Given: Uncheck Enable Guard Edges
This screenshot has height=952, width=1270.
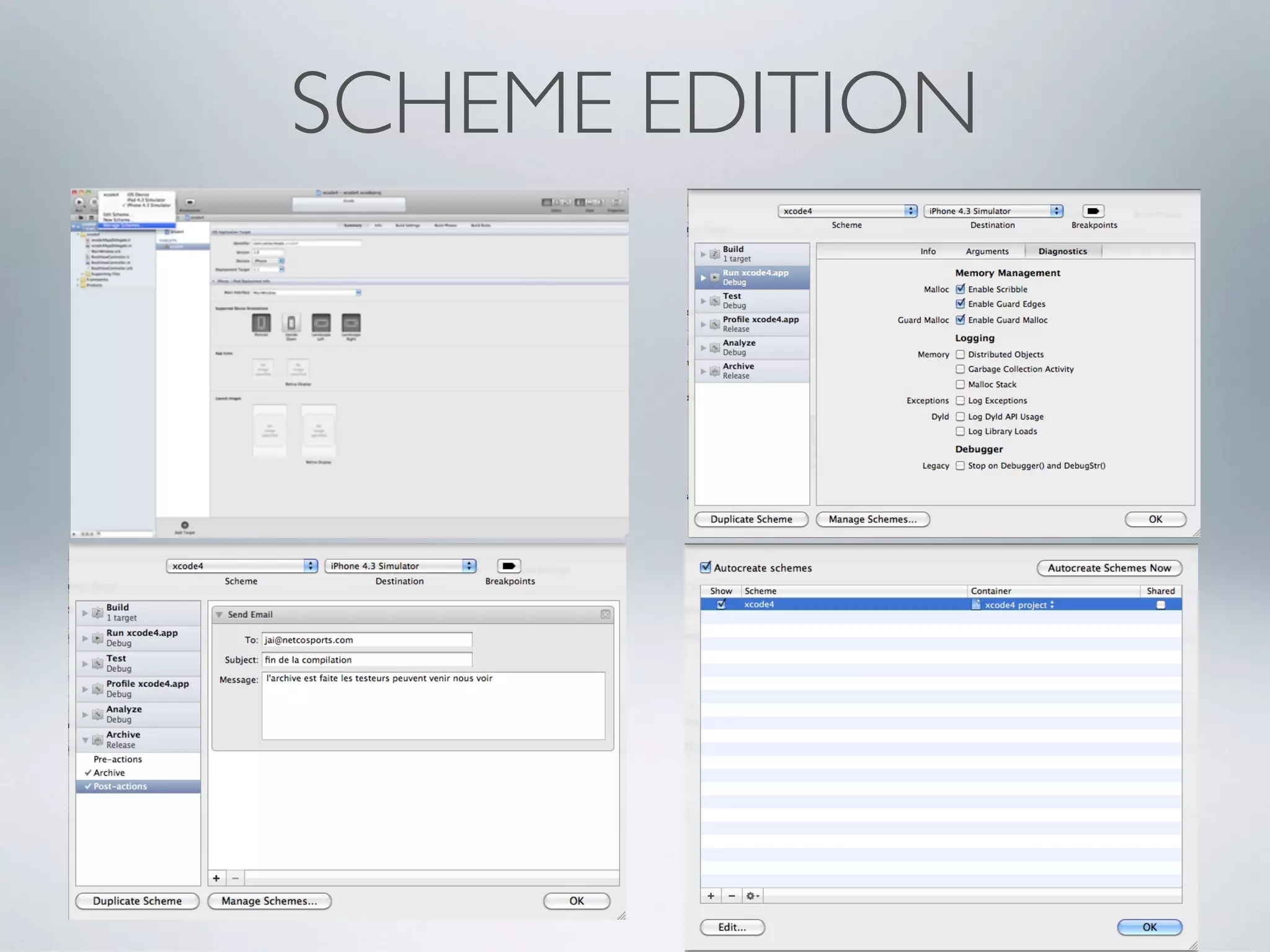Looking at the screenshot, I should tap(960, 304).
